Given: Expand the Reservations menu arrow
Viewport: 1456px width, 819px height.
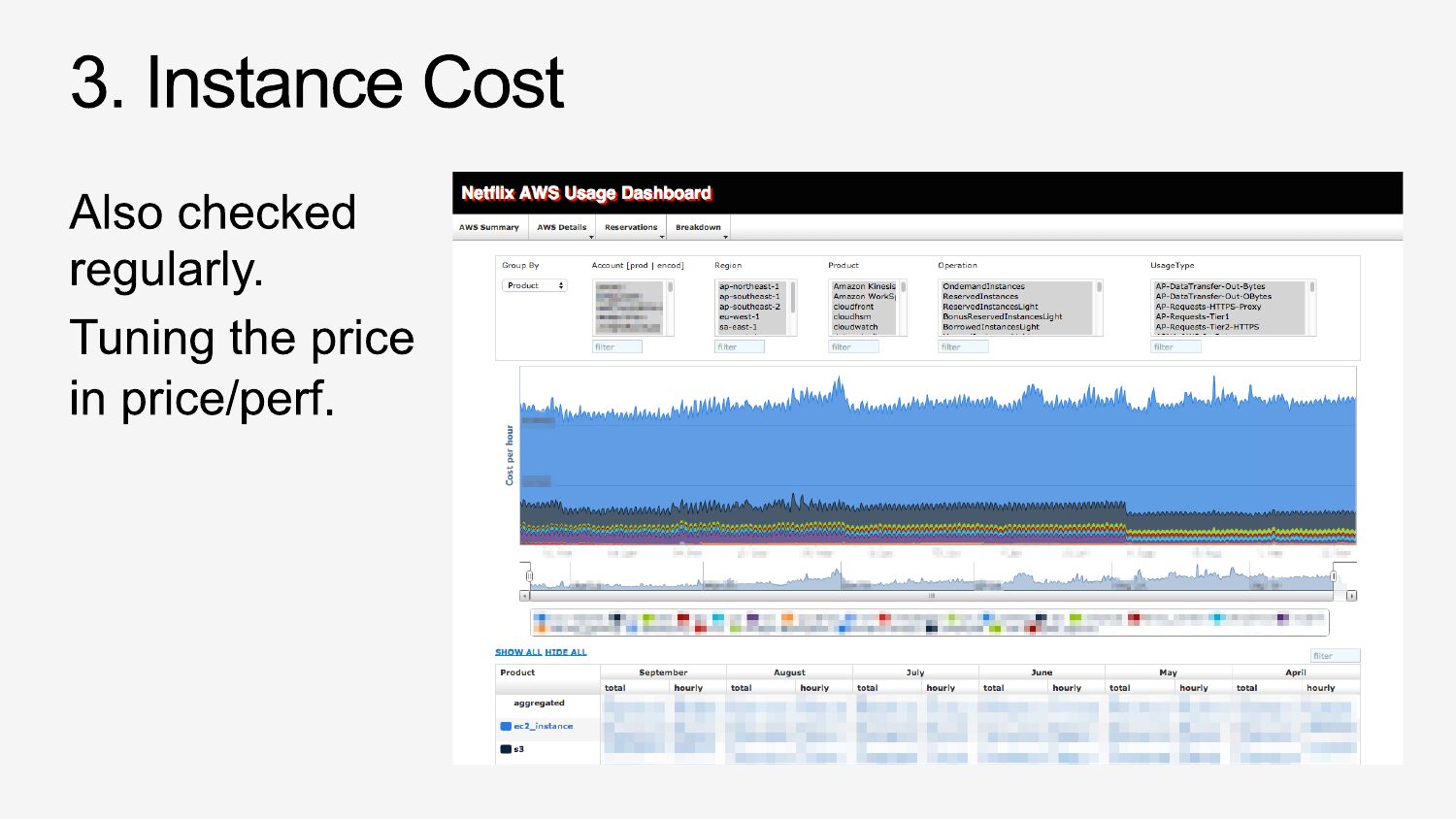Looking at the screenshot, I should 662,236.
